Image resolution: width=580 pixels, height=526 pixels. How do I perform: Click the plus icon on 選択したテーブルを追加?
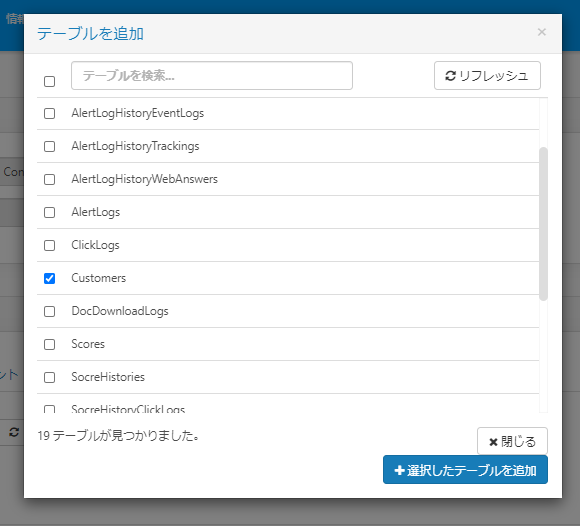[x=399, y=470]
